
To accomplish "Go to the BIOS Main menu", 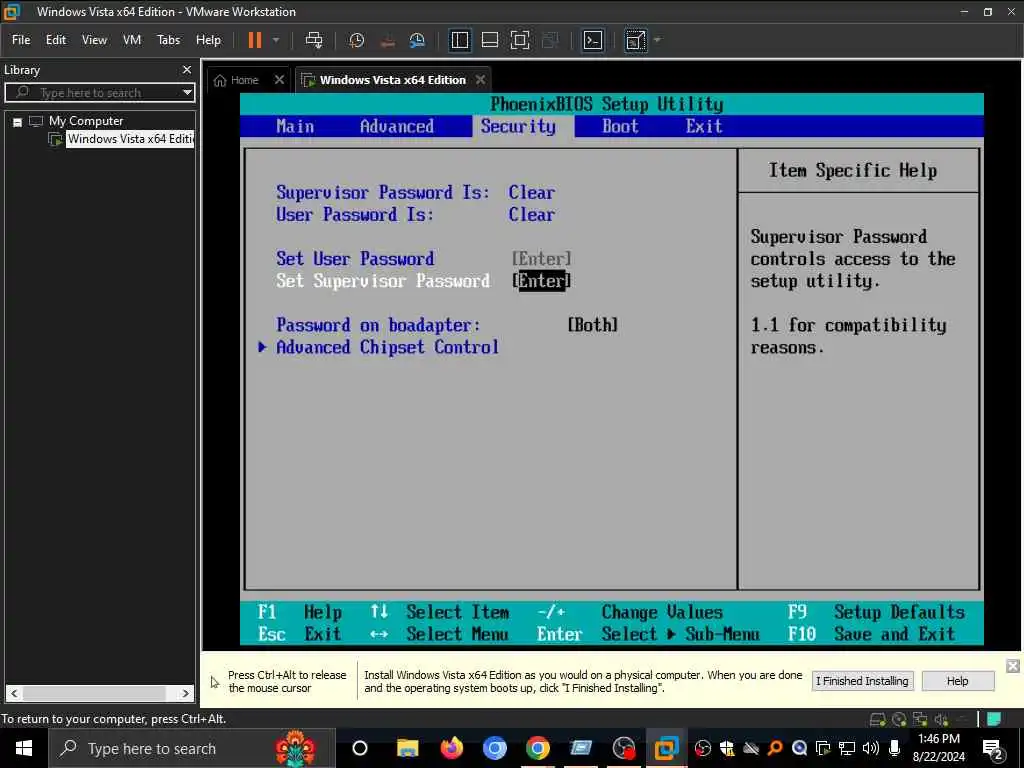I will [x=295, y=127].
